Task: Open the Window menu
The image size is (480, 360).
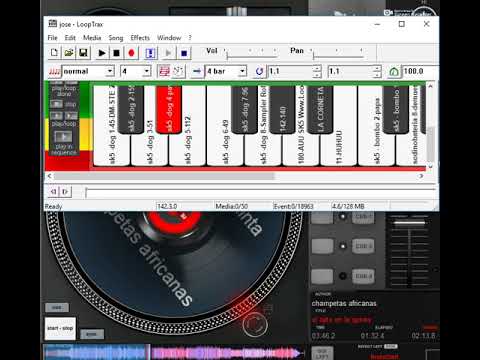Action: coord(169,38)
